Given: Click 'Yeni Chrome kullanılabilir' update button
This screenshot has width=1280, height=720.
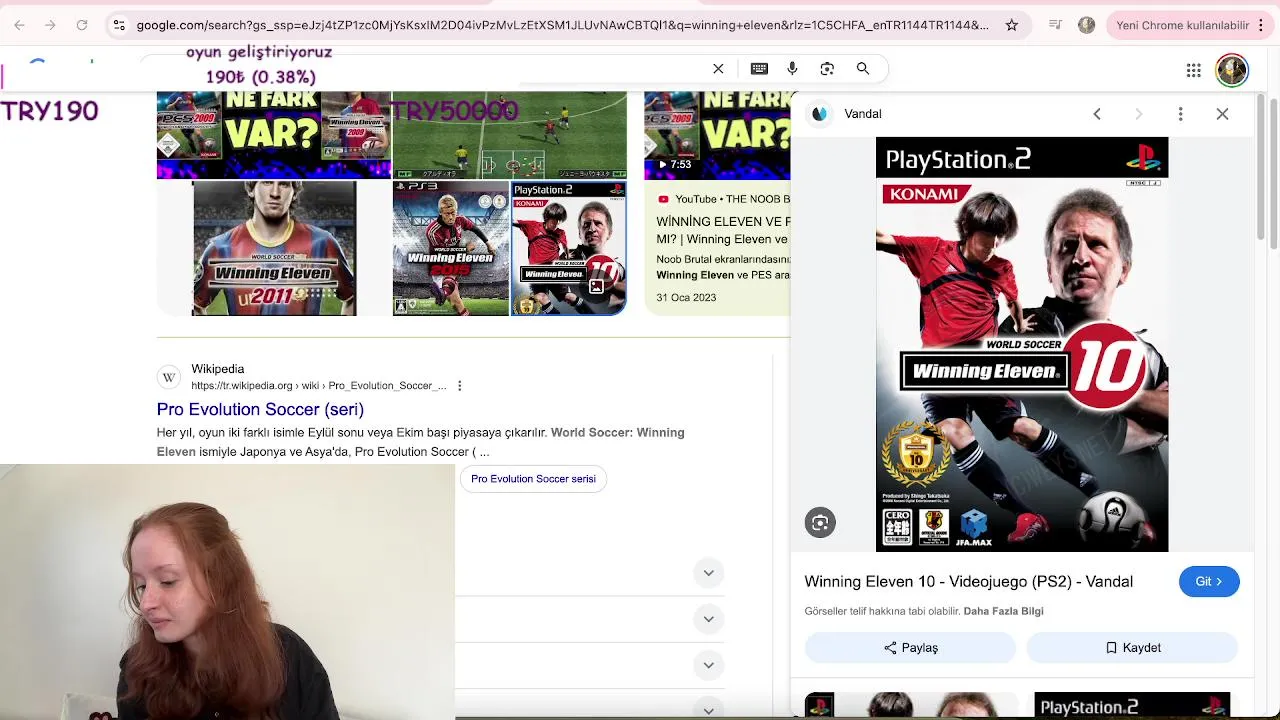Looking at the screenshot, I should (1182, 25).
